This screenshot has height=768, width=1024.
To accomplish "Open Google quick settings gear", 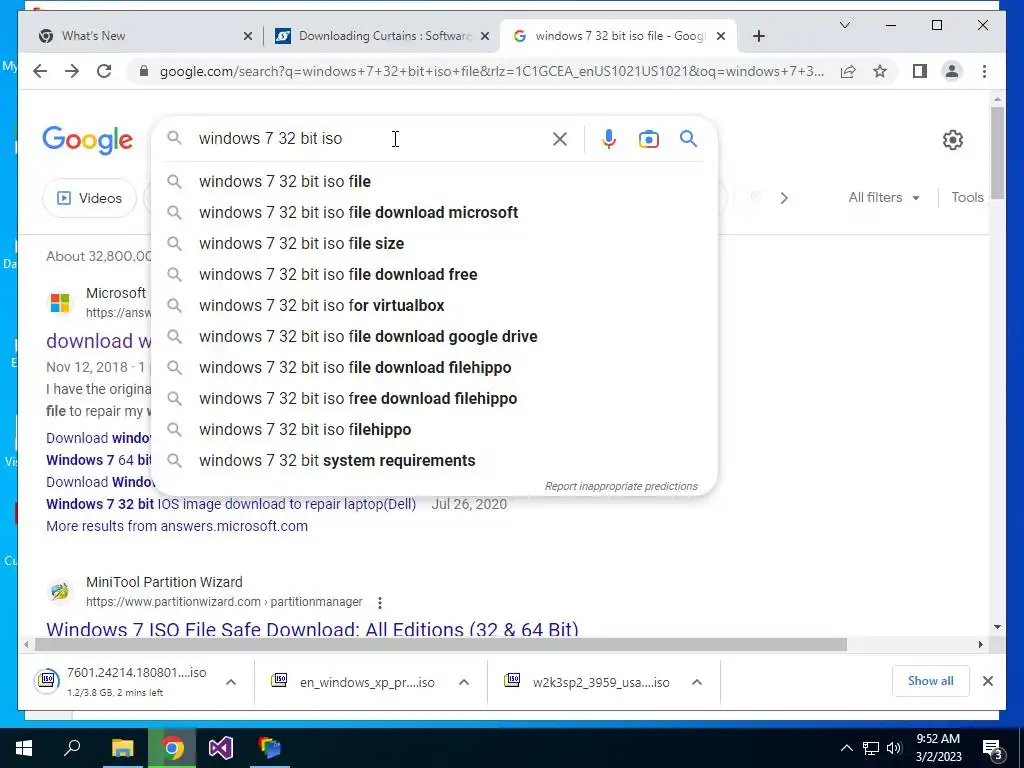I will (953, 140).
